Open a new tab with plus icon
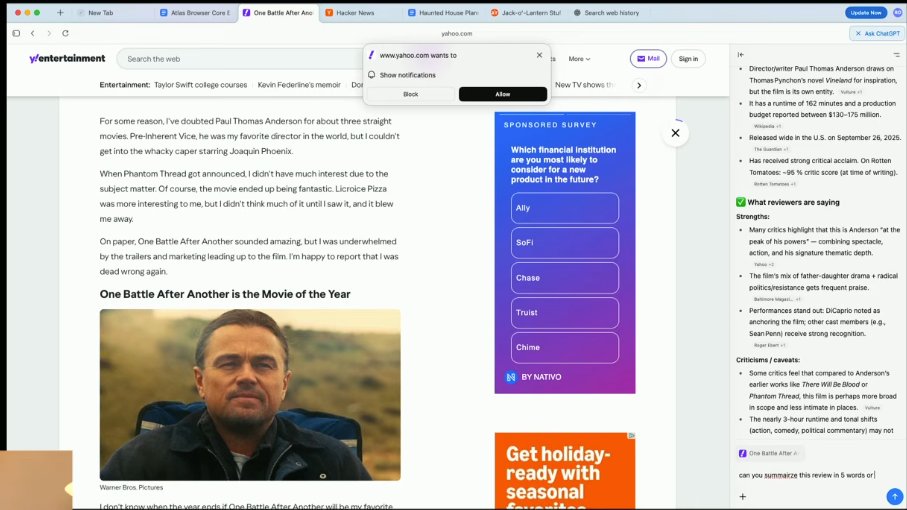The image size is (907, 510). [x=60, y=12]
